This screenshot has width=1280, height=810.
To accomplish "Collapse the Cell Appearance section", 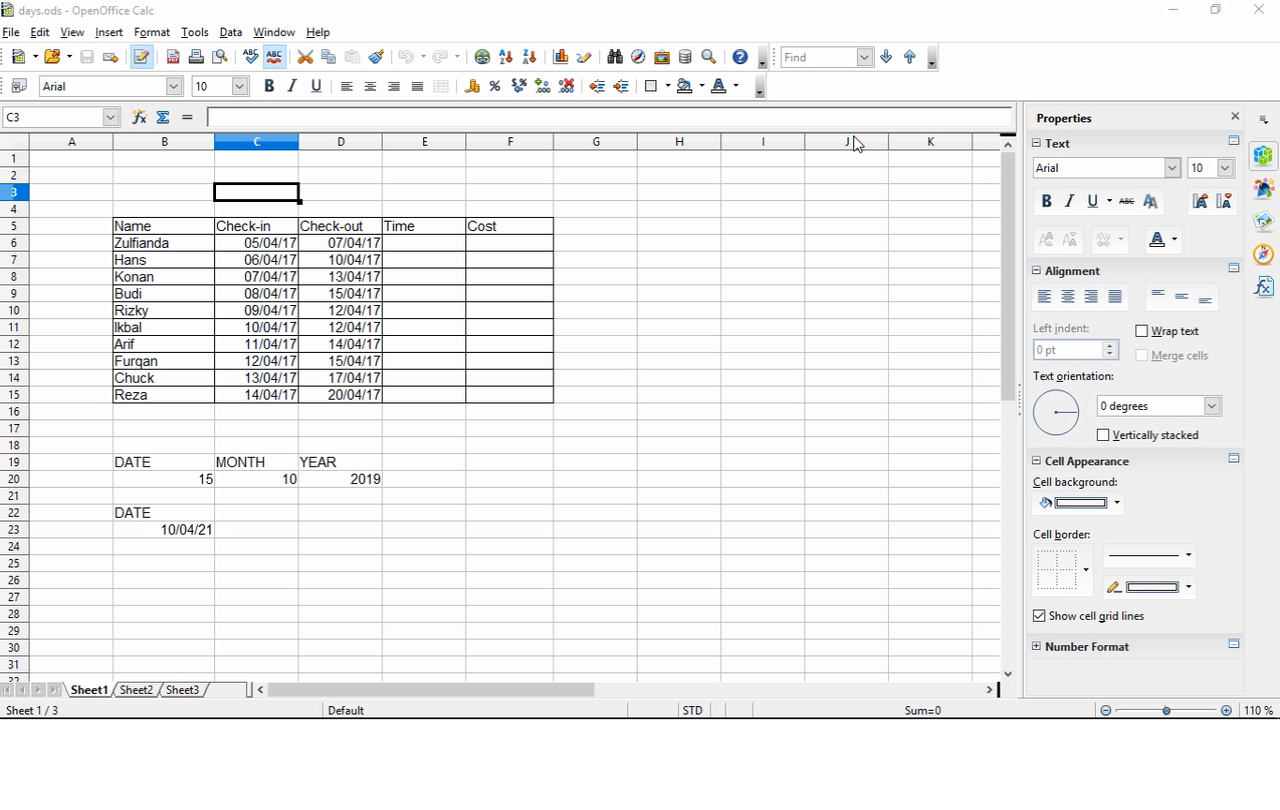I will tap(1036, 461).
